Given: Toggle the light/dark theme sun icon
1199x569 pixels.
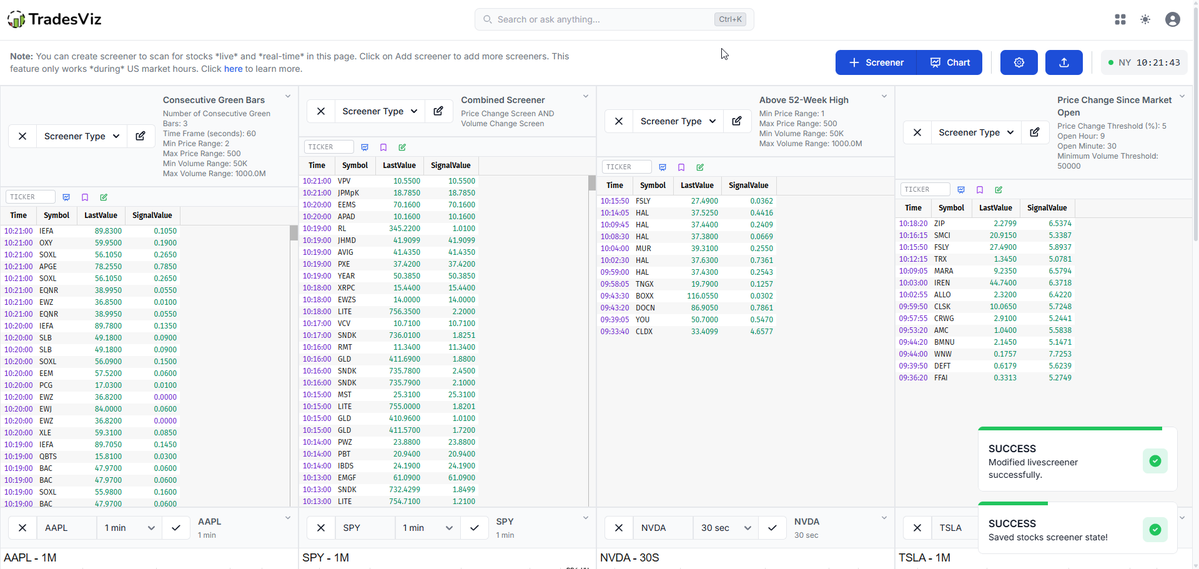Looking at the screenshot, I should (x=1145, y=20).
